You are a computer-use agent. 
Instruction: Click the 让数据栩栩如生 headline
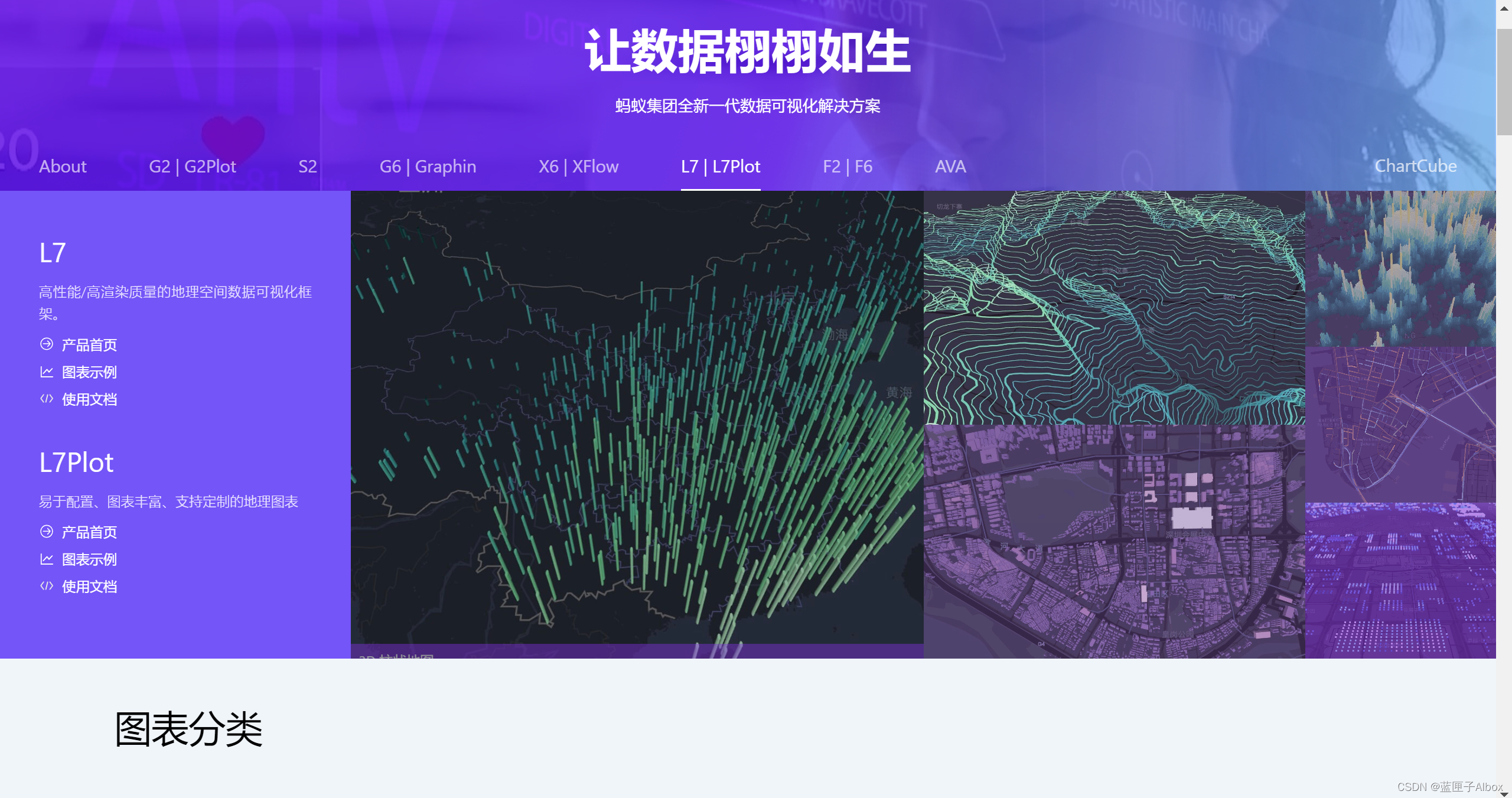(748, 52)
